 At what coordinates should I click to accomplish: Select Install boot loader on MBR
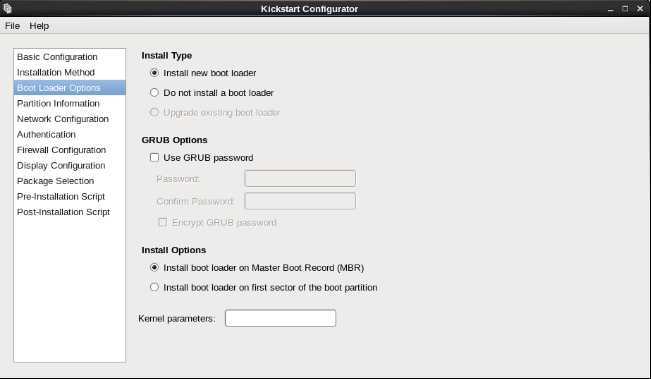154,267
